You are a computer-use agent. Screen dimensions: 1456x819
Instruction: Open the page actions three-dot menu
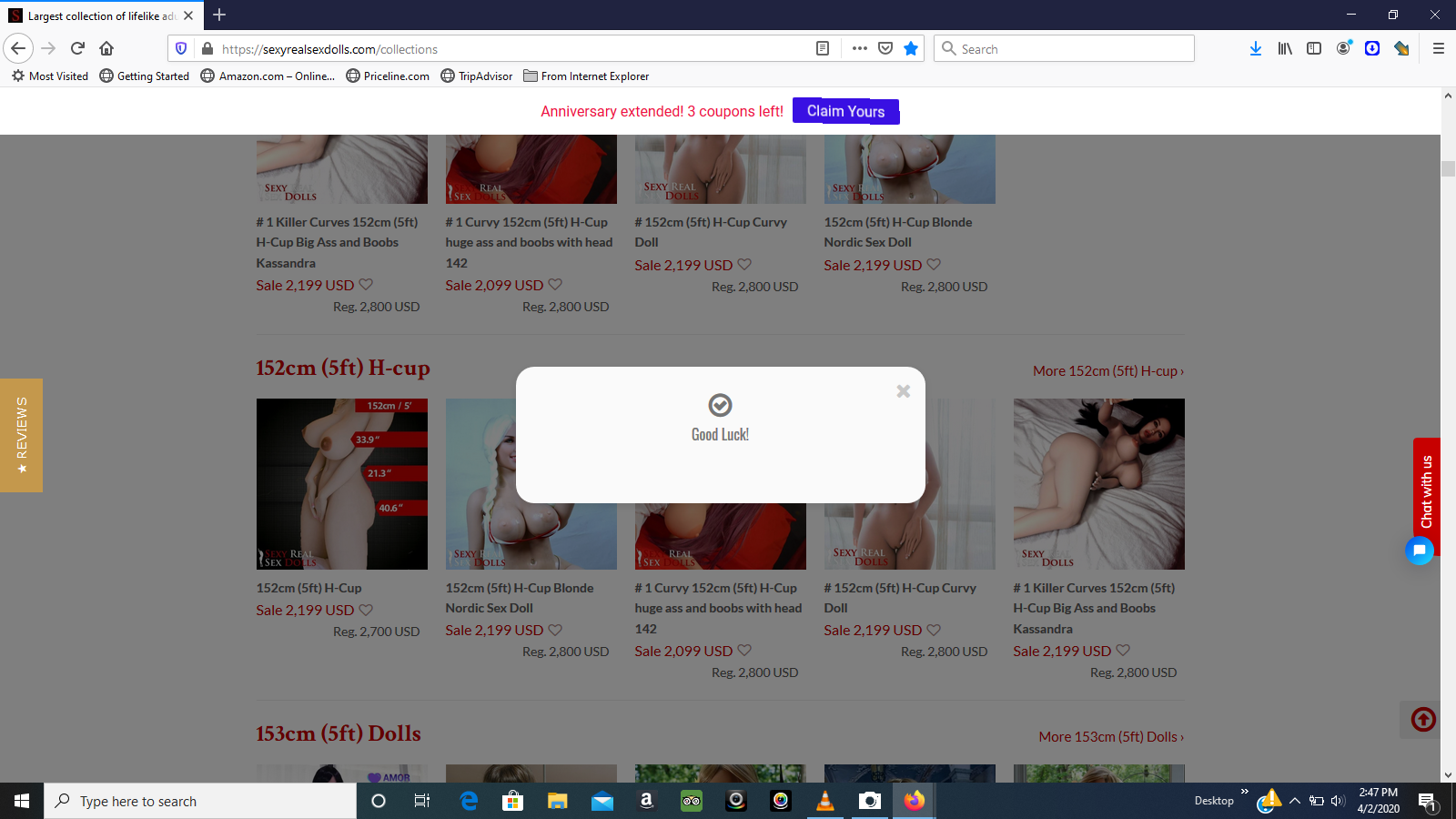[x=859, y=48]
